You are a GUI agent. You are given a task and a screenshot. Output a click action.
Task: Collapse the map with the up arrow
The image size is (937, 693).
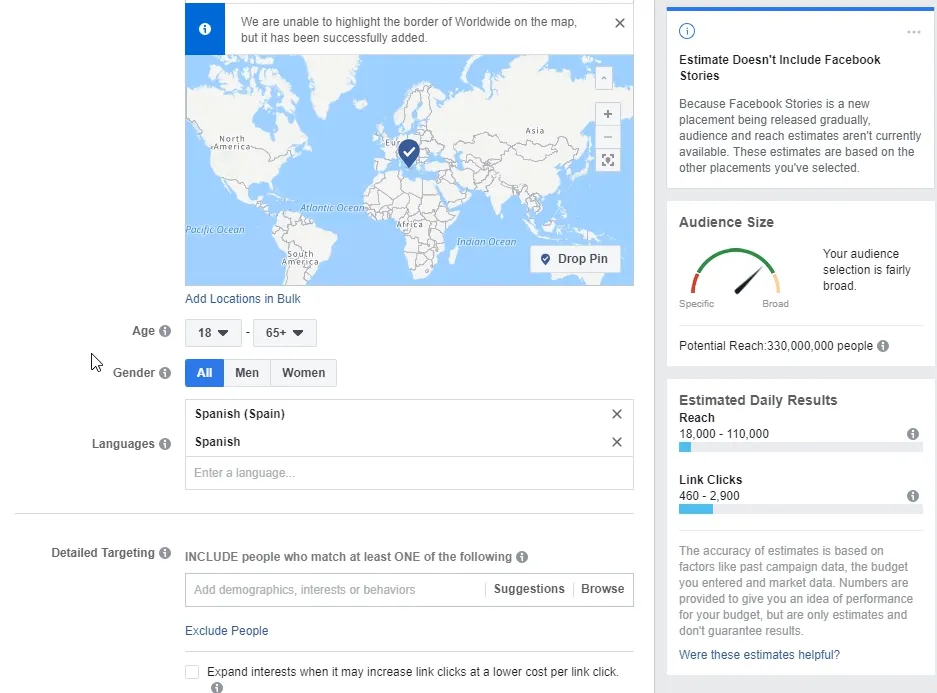[x=604, y=78]
